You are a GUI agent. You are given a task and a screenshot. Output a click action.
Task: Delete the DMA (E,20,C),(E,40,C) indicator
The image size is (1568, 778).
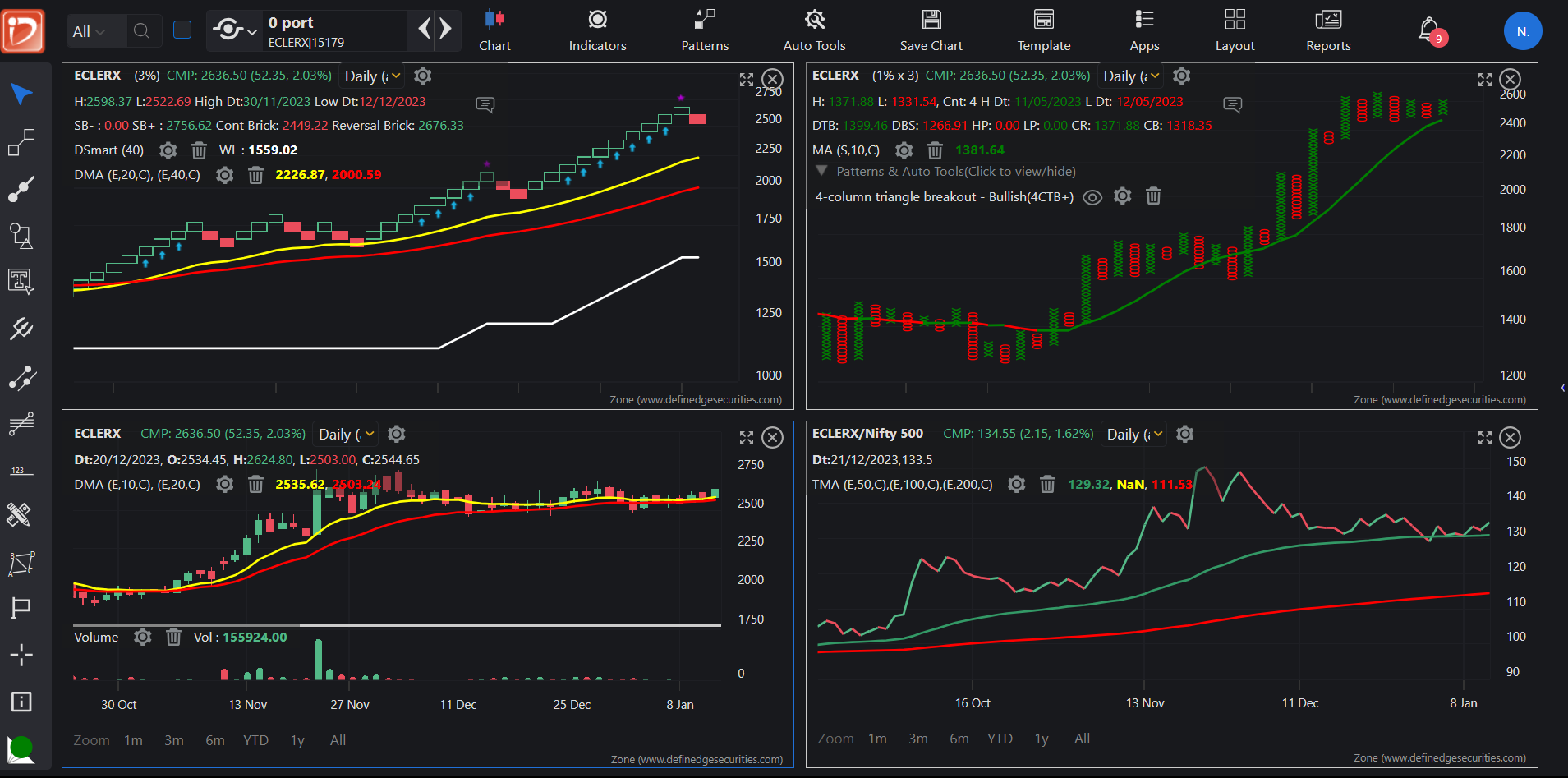click(255, 175)
